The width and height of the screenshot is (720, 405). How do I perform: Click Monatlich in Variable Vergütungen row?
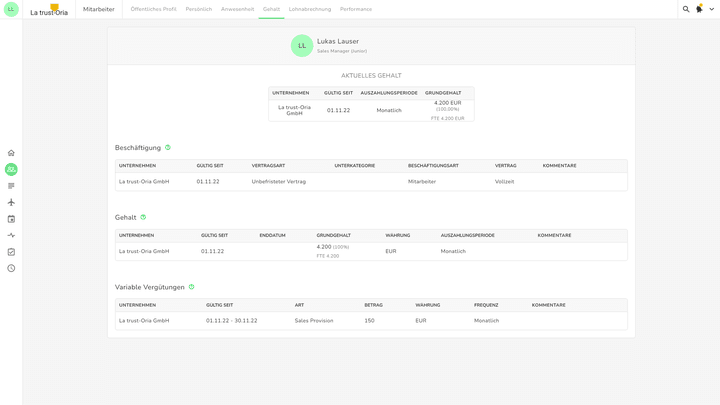pos(487,321)
